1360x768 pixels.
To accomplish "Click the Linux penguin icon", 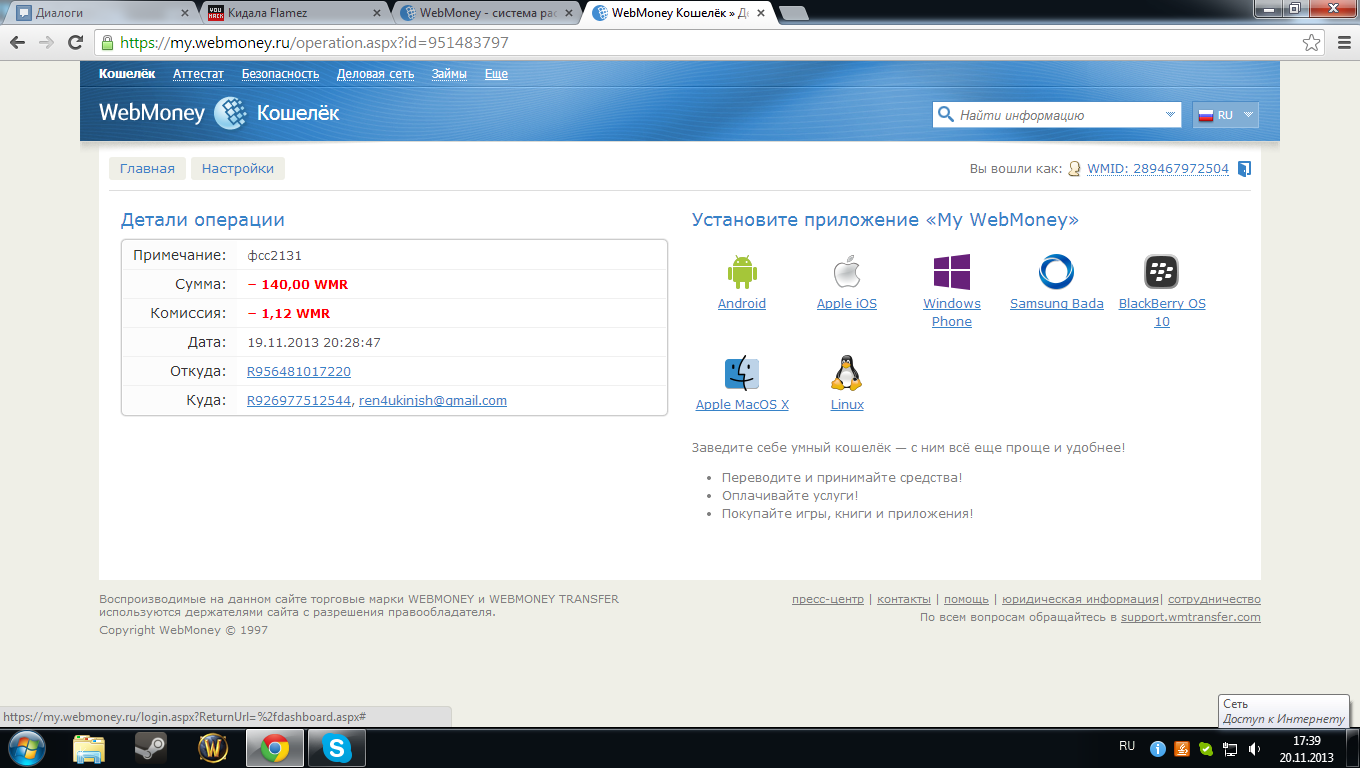I will [847, 373].
